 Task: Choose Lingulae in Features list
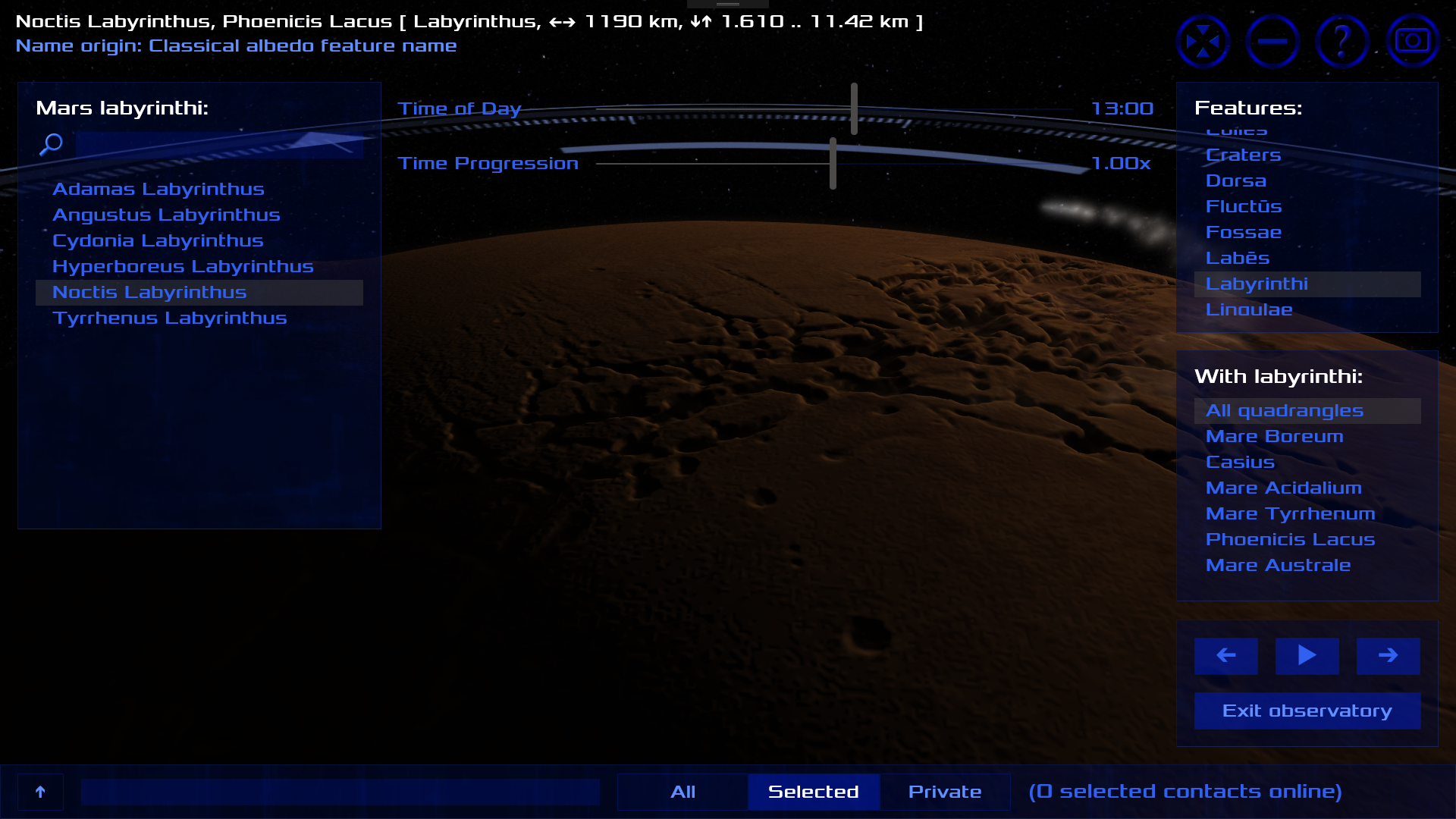(x=1307, y=310)
